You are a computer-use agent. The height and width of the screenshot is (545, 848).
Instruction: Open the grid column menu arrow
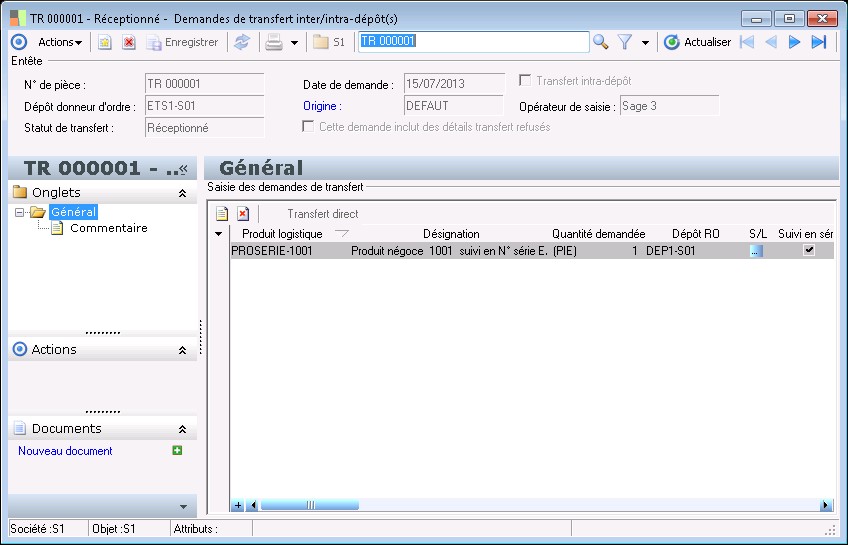pos(218,234)
